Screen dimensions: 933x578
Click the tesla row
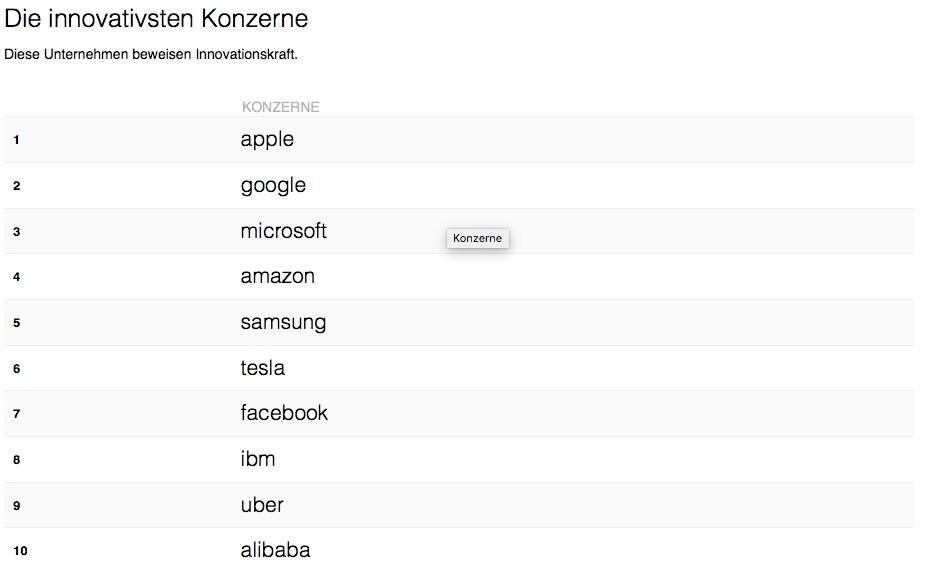(x=262, y=368)
